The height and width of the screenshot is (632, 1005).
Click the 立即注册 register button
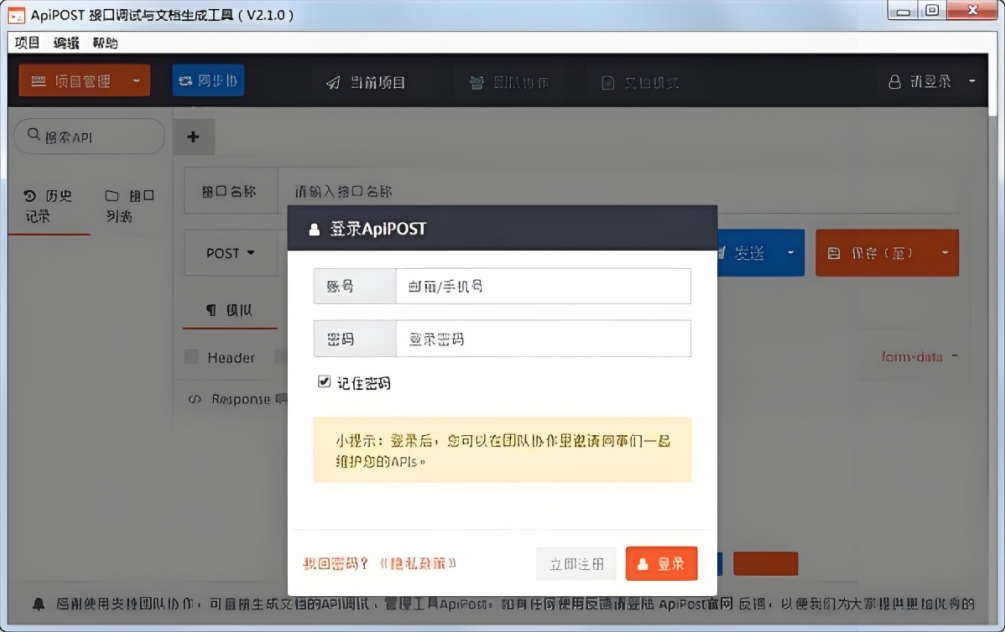tap(576, 564)
